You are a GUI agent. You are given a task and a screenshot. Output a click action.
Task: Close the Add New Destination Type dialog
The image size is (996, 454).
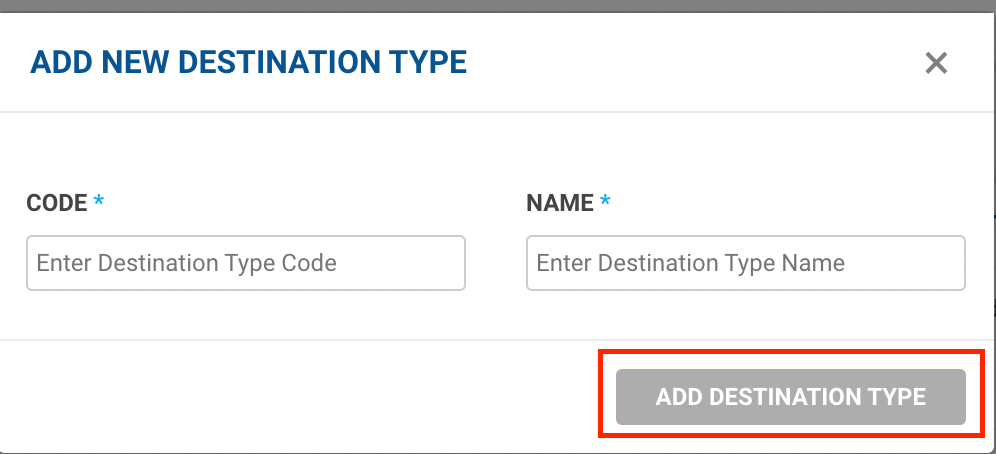935,64
